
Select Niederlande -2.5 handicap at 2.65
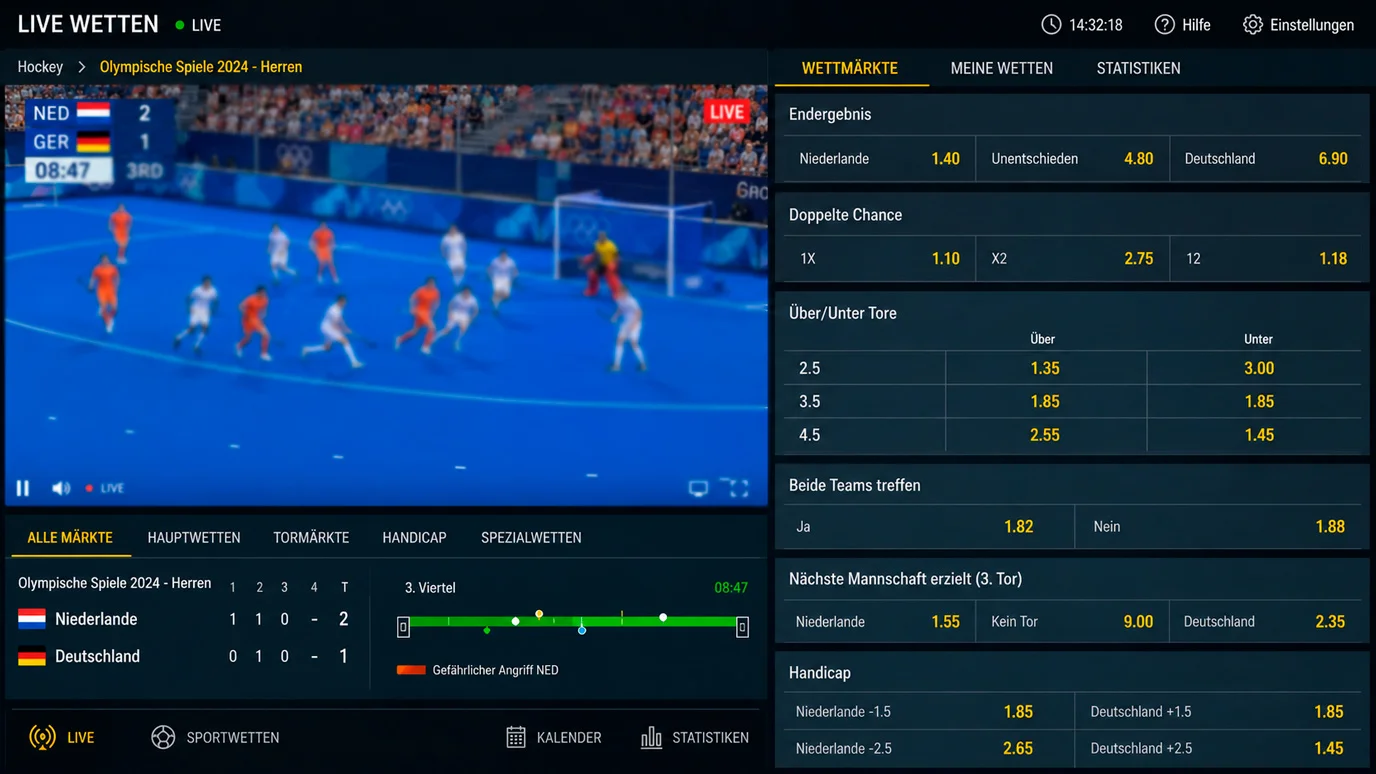pyautogui.click(x=928, y=748)
